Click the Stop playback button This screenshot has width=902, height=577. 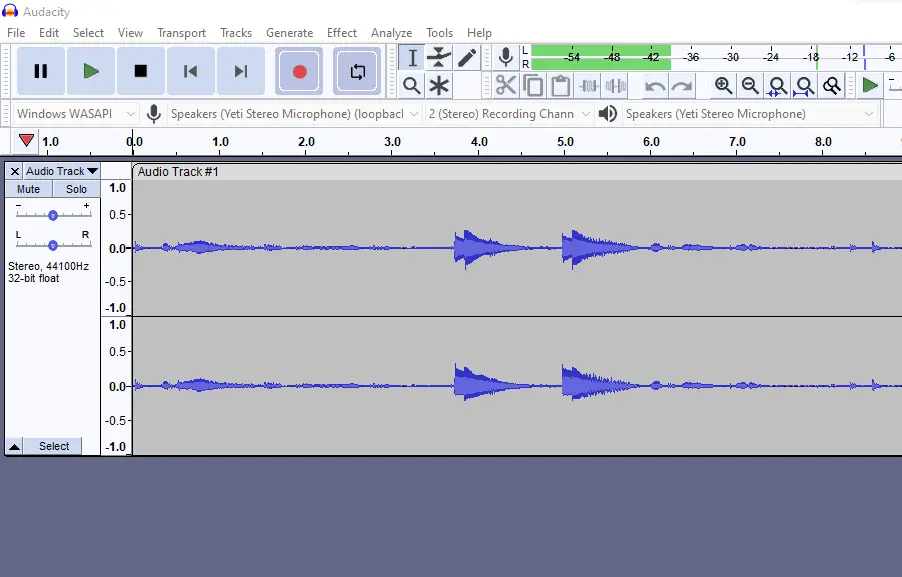(x=141, y=71)
